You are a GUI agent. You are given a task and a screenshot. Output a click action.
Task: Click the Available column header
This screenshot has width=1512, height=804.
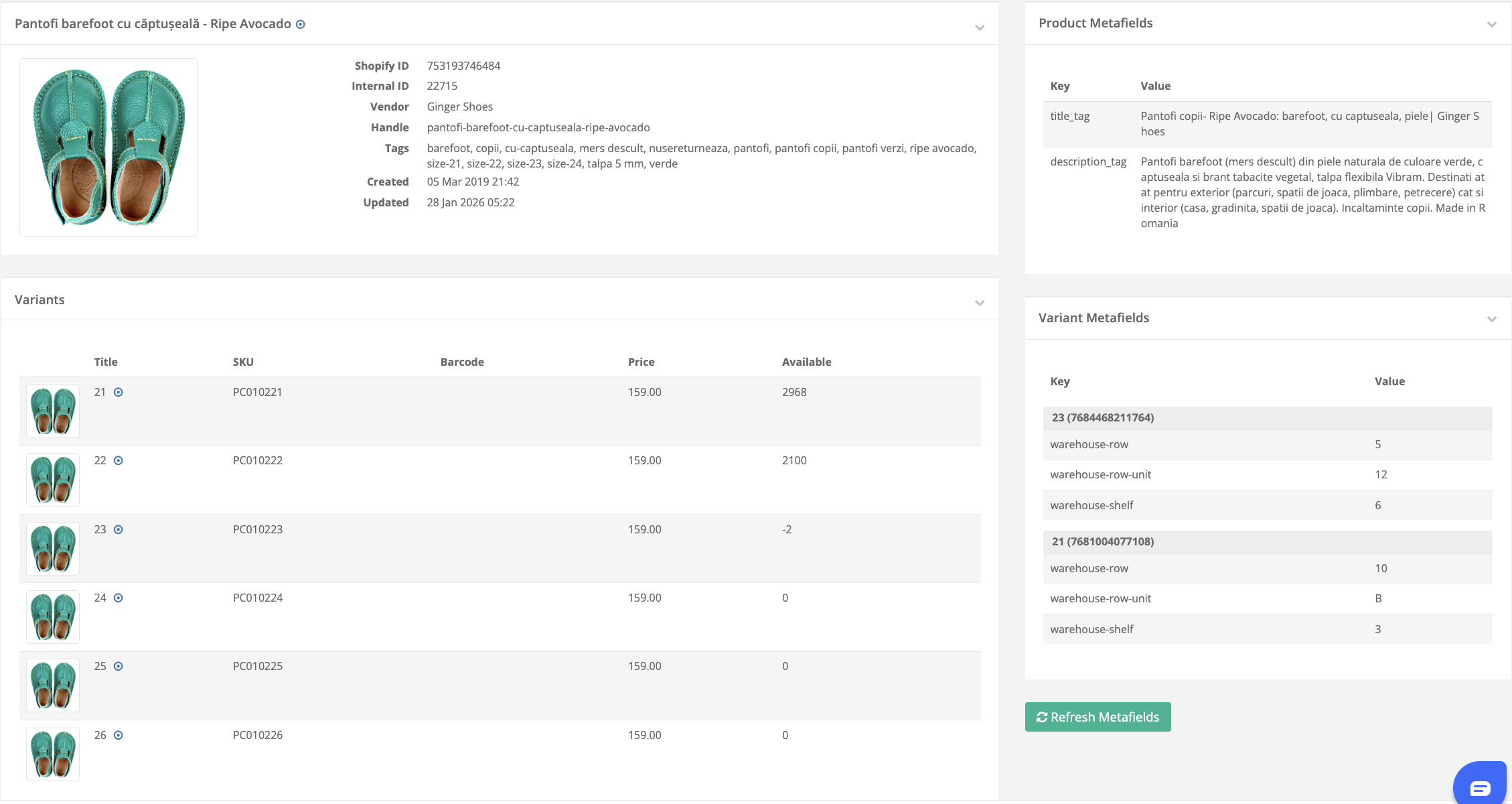click(806, 362)
